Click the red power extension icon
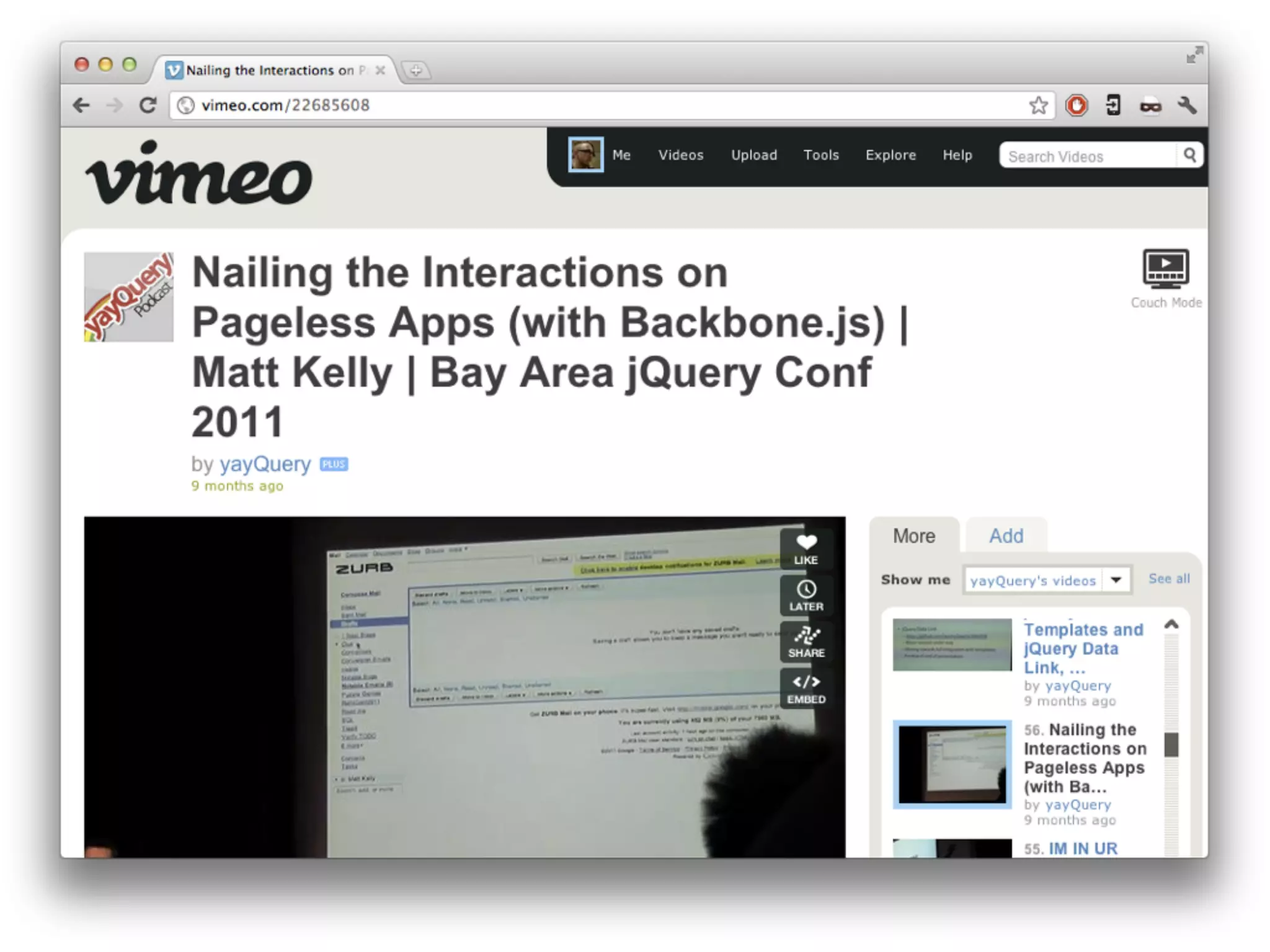The image size is (1270, 952). coord(1077,105)
